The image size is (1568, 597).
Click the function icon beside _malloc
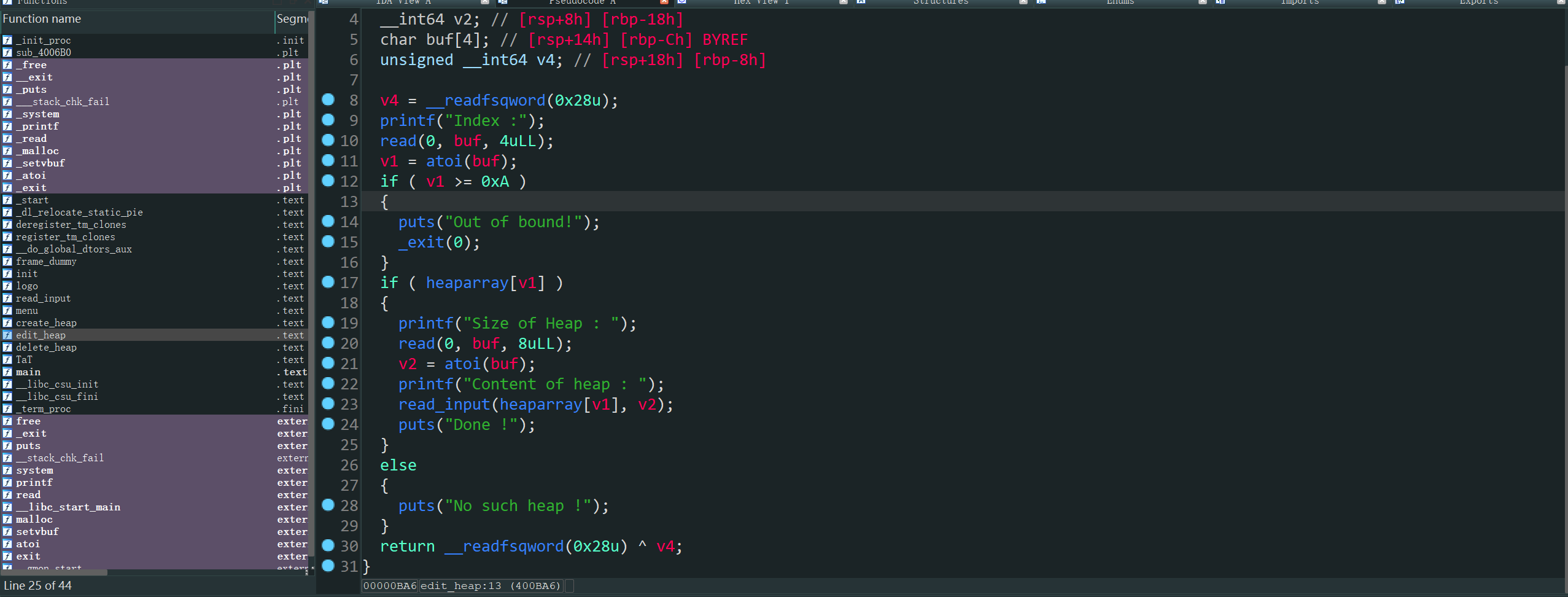tap(7, 151)
